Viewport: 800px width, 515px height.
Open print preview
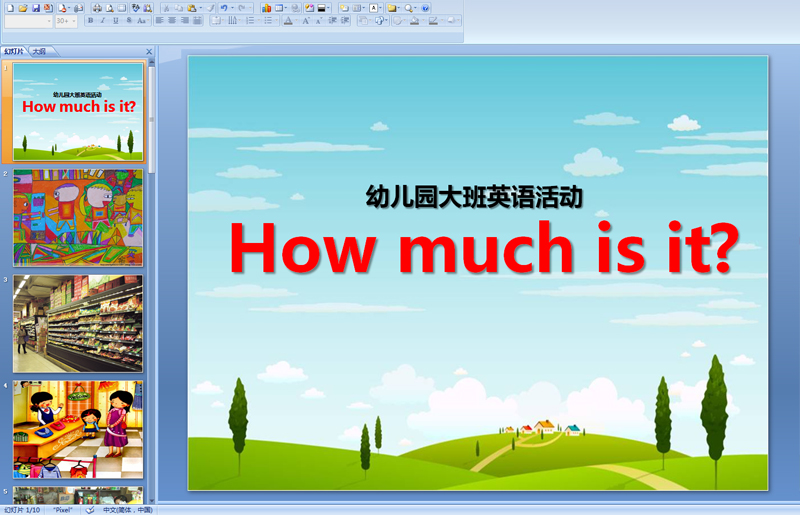110,8
